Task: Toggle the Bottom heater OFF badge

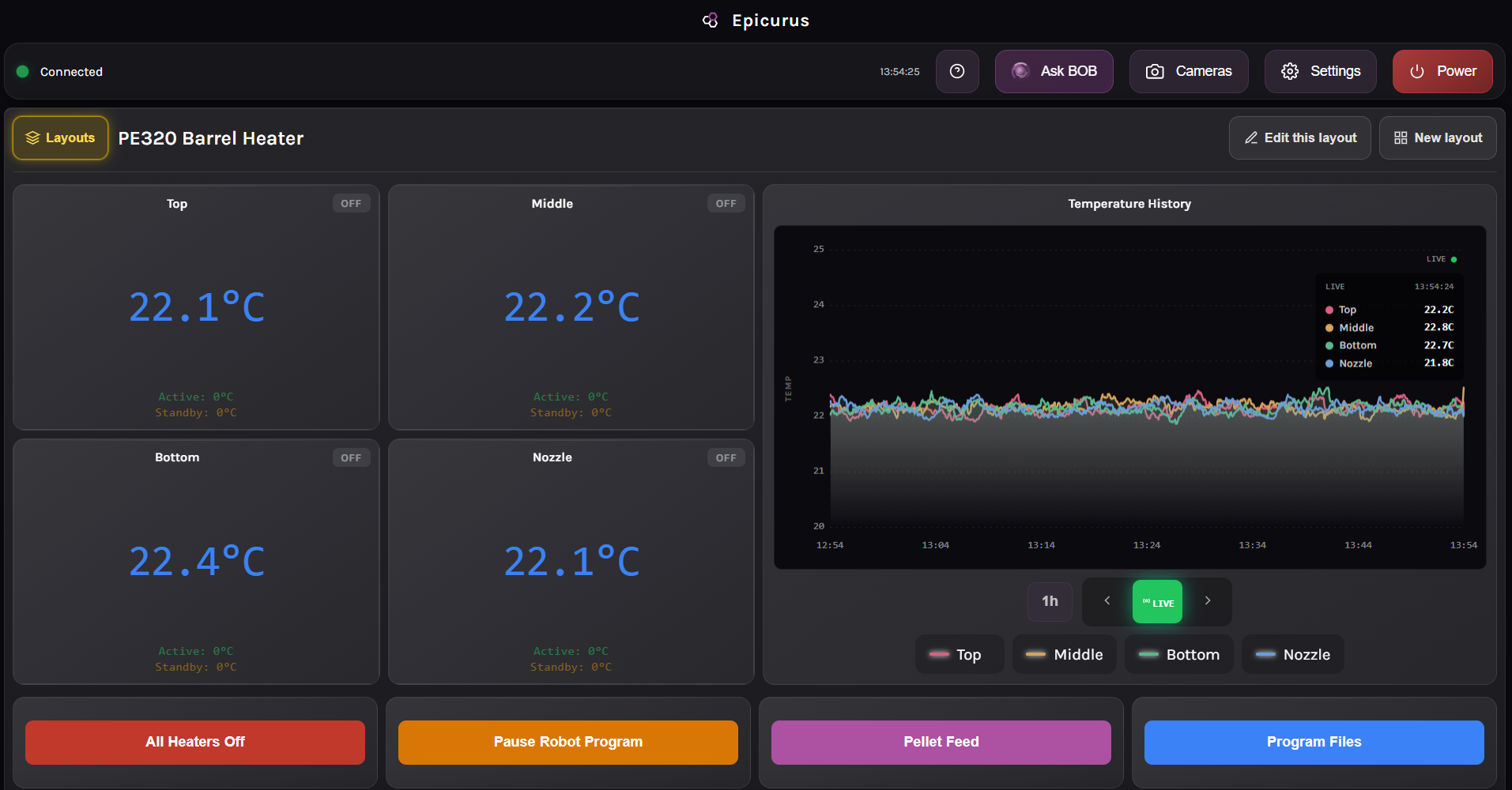Action: click(x=351, y=457)
